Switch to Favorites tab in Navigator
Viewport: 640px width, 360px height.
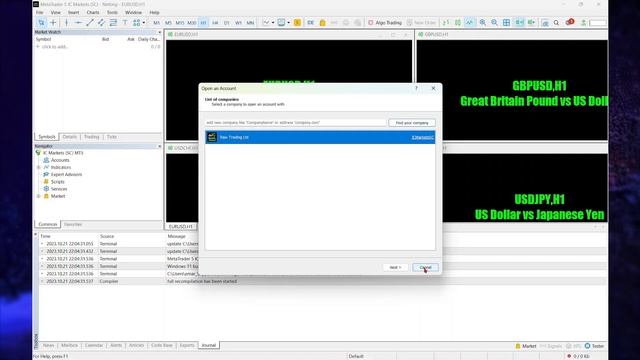click(x=73, y=224)
